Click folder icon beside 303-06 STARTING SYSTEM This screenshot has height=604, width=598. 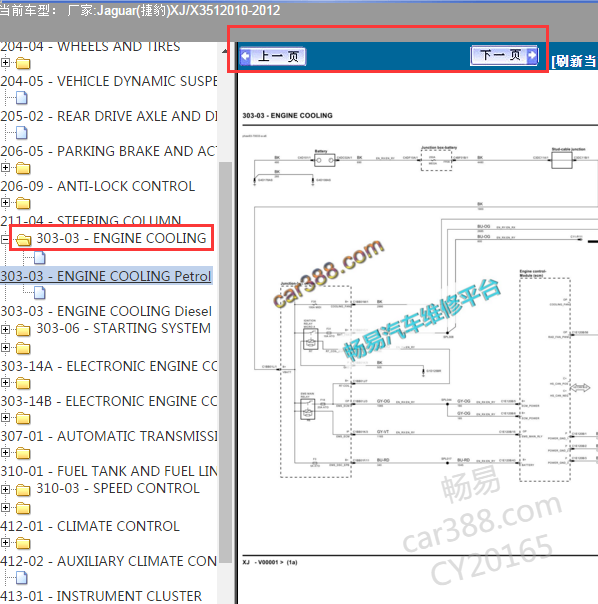coord(23,330)
